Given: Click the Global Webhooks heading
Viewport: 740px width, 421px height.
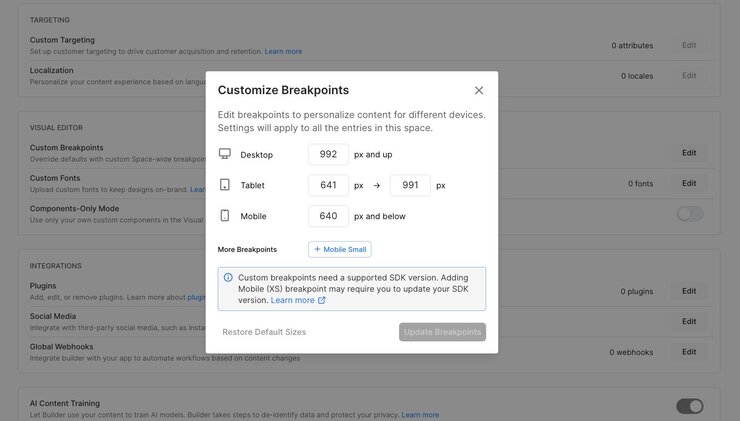Looking at the screenshot, I should [61, 346].
